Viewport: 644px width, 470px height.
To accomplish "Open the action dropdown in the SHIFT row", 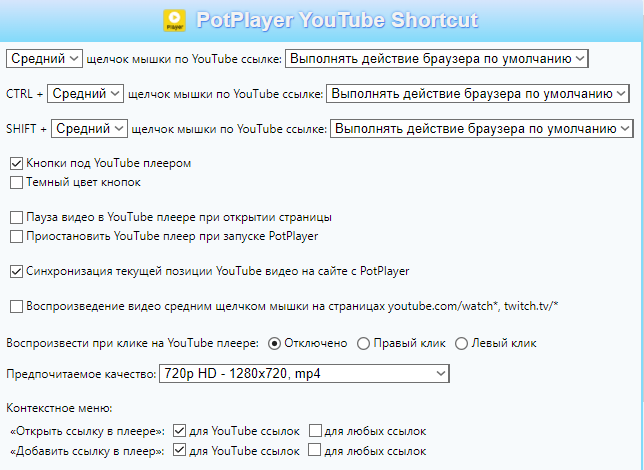I will (482, 129).
